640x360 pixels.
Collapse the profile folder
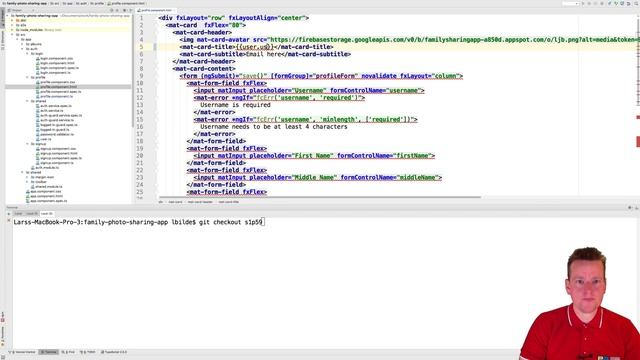pyautogui.click(x=27, y=77)
